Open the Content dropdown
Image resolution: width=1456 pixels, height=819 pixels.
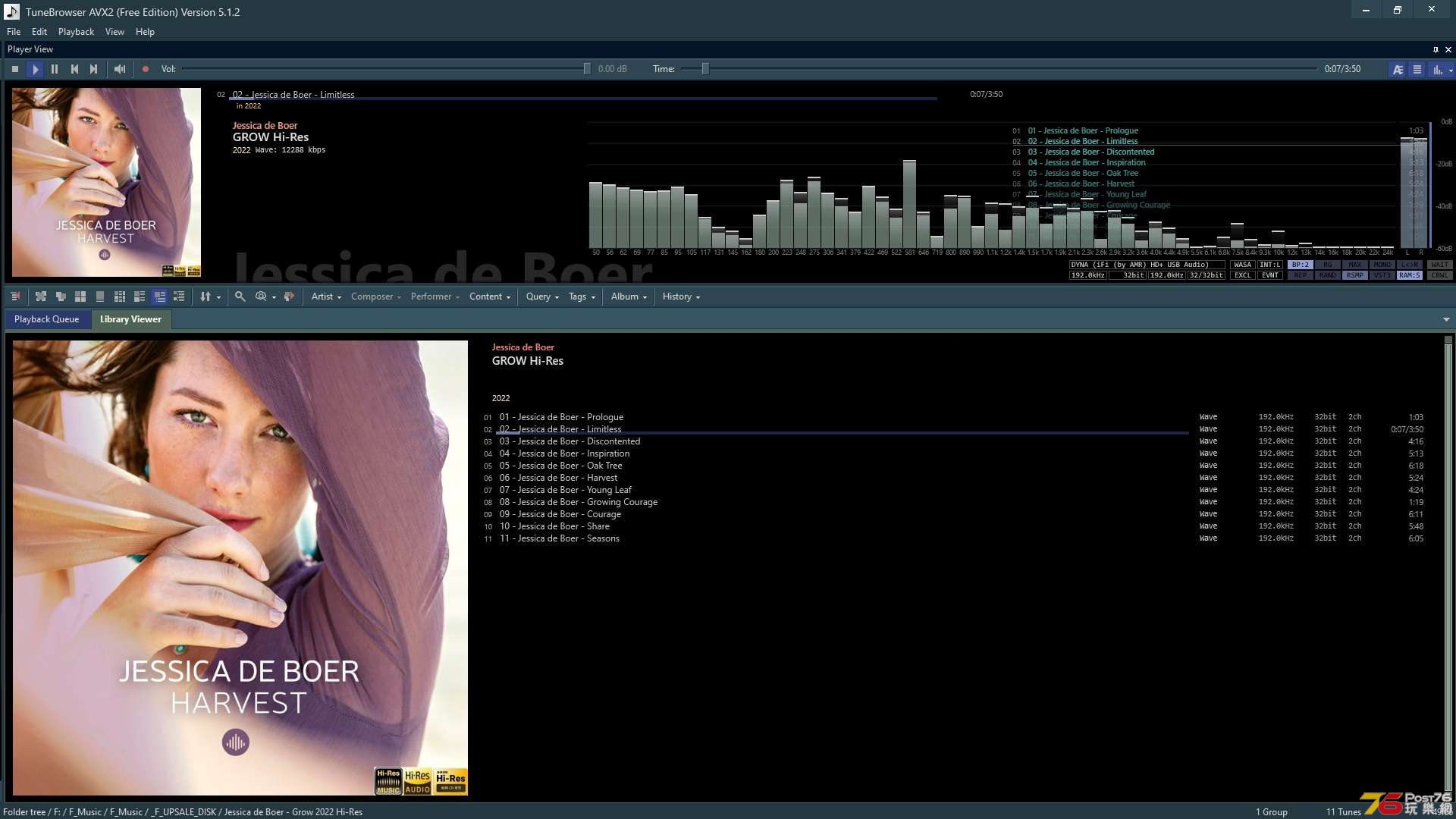(490, 297)
